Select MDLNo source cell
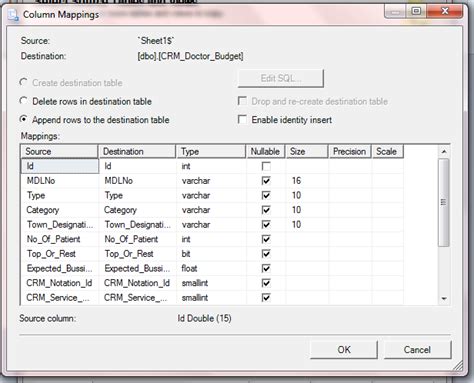474x383 pixels. coord(60,181)
